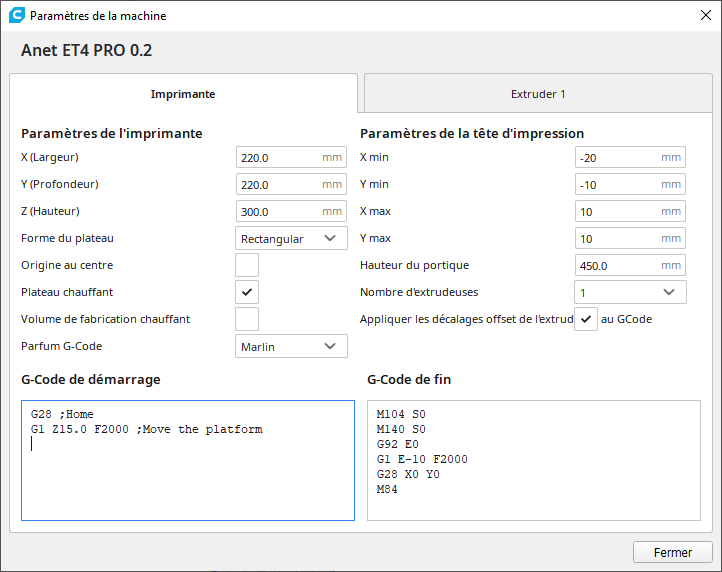This screenshot has height=572, width=722.
Task: Click the 'M84' end G-code line
Action: [x=387, y=489]
